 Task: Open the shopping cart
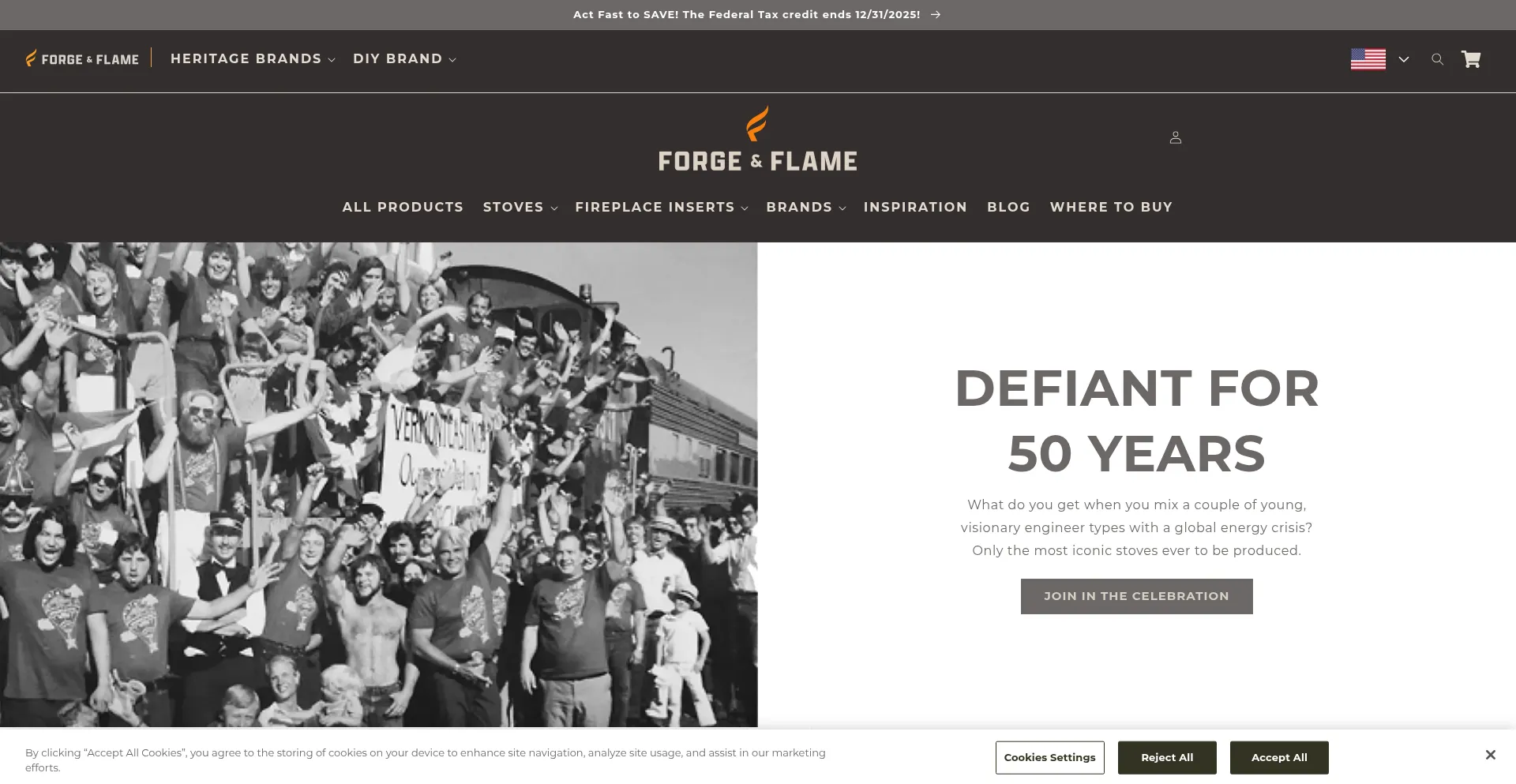(1471, 59)
